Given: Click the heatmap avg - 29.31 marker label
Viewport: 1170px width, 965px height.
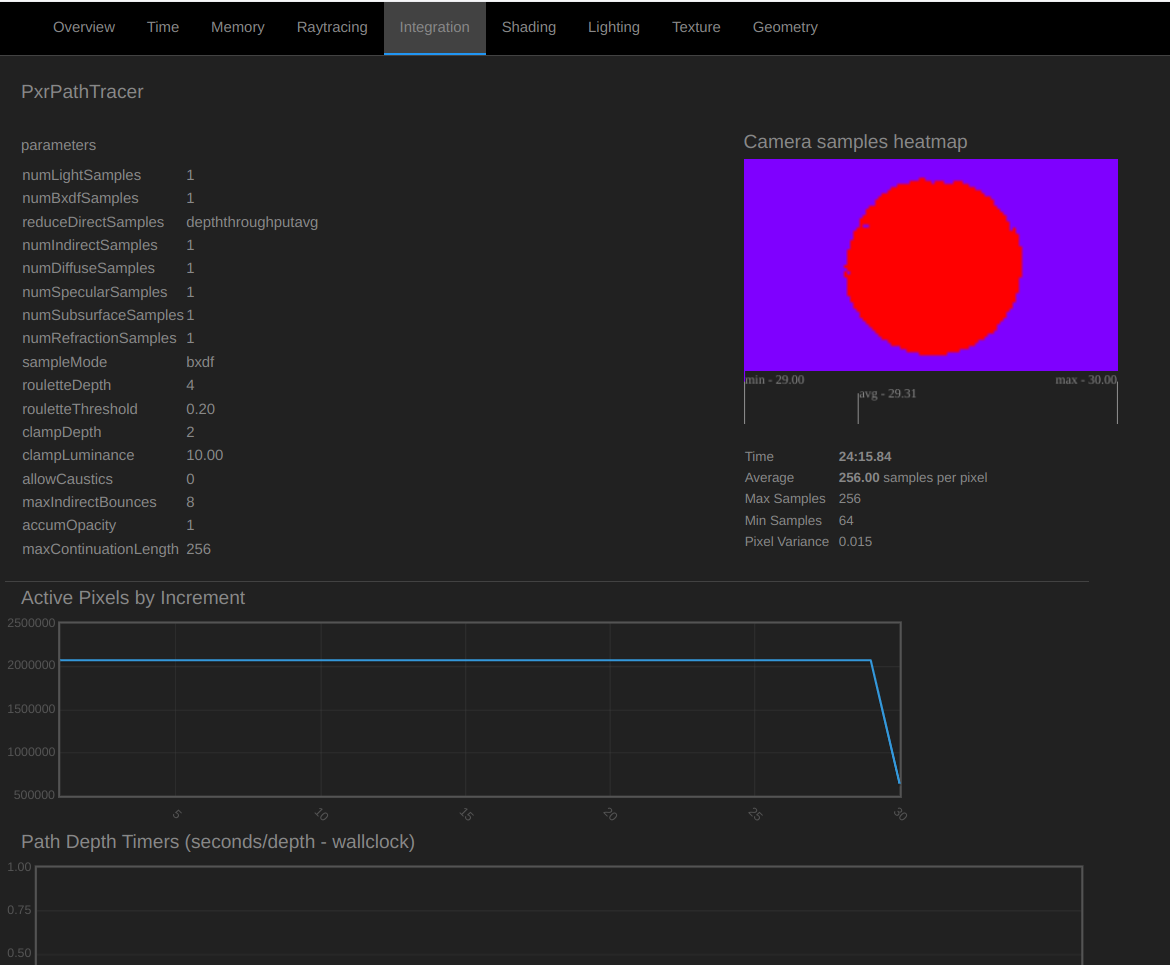Looking at the screenshot, I should pos(887,394).
